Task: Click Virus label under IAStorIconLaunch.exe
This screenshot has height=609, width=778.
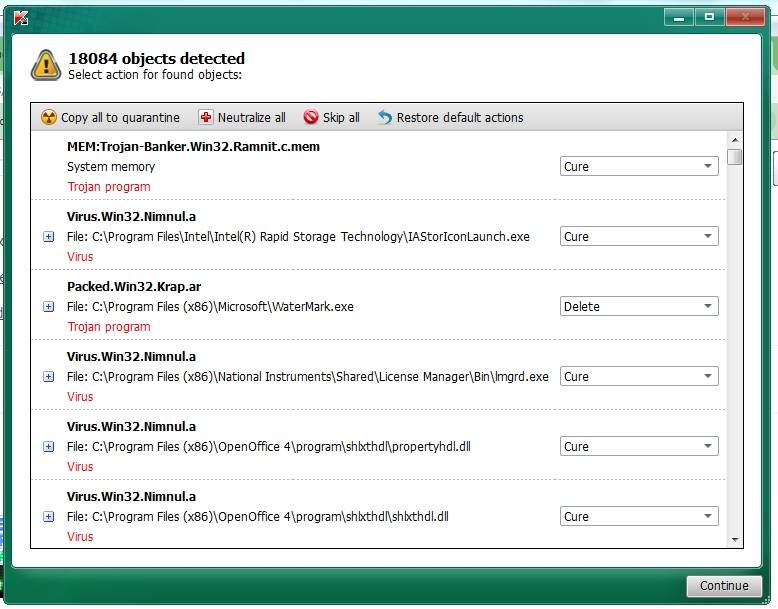Action: point(80,257)
